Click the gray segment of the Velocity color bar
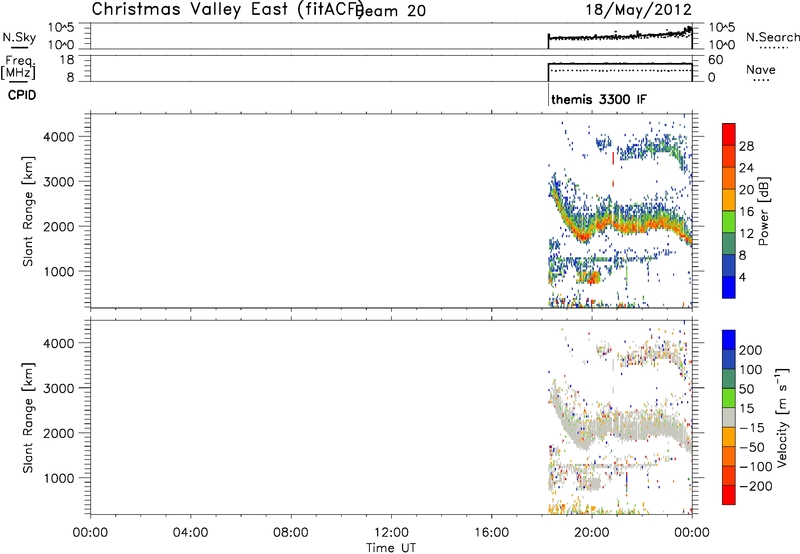800x554 pixels. [729, 417]
